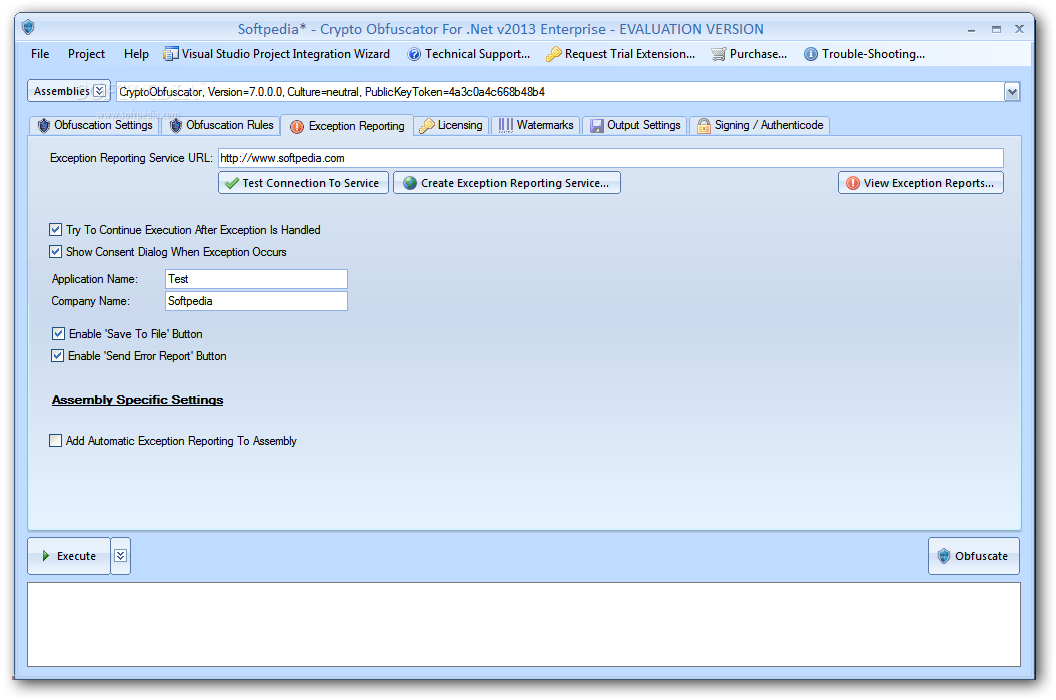Image resolution: width=1056 pixels, height=700 pixels.
Task: Enable Add Automatic Exception Reporting To Assembly
Action: (x=55, y=441)
